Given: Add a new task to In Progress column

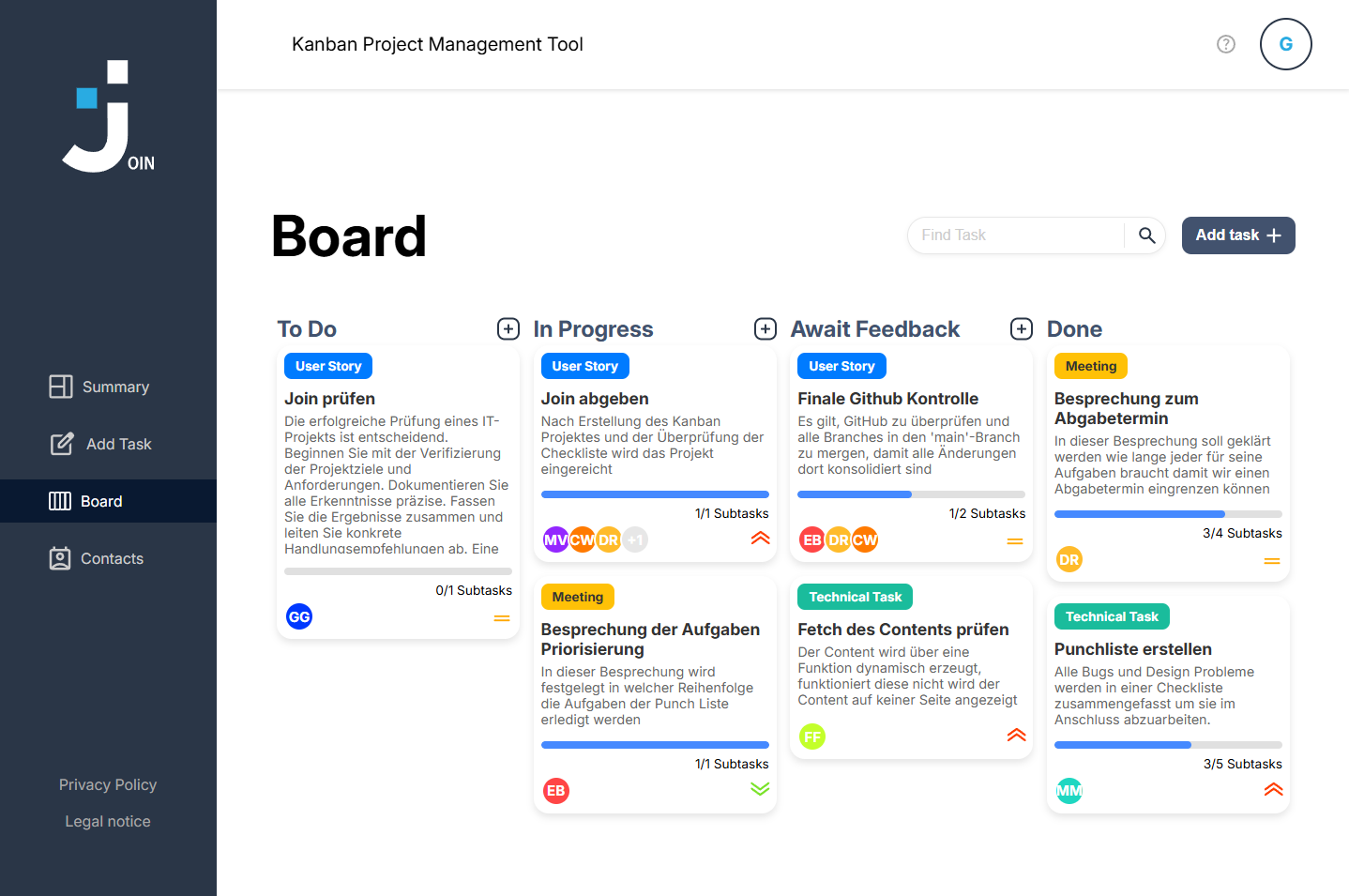Looking at the screenshot, I should pyautogui.click(x=765, y=328).
